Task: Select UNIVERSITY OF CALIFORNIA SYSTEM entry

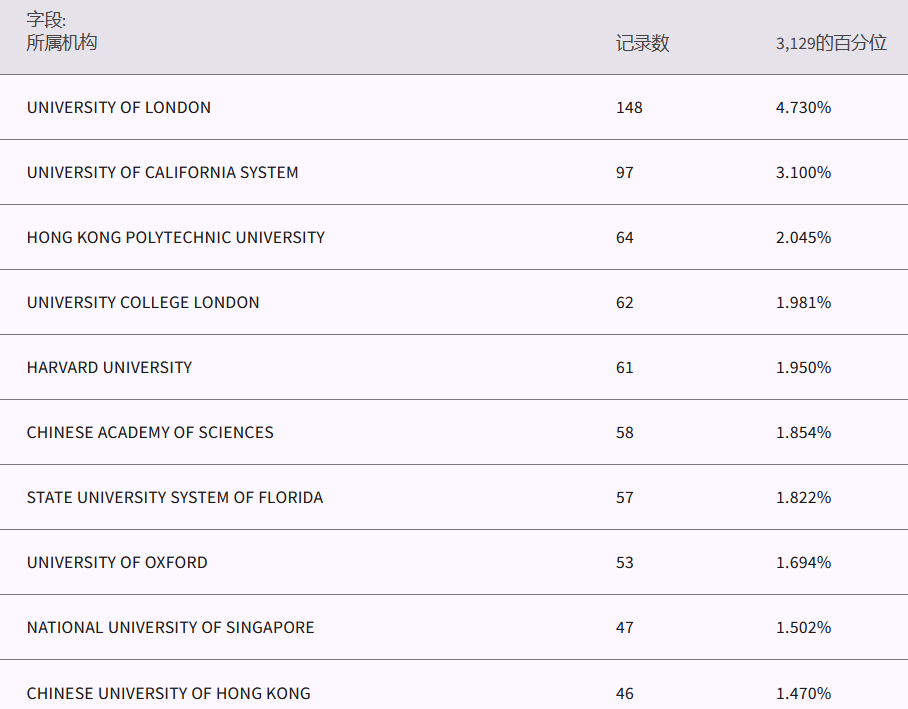Action: tap(162, 173)
